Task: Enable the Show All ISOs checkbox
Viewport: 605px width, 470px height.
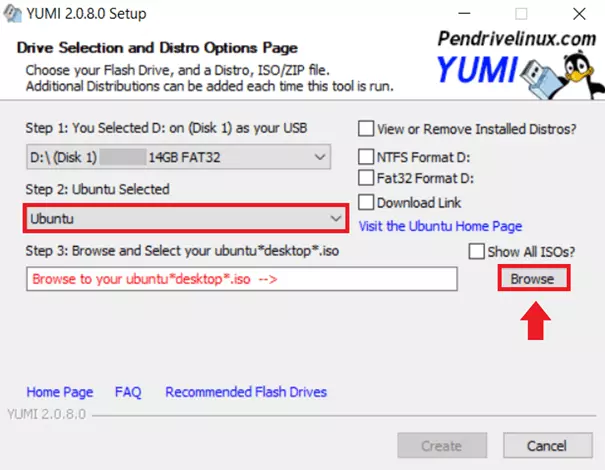Action: coord(476,252)
